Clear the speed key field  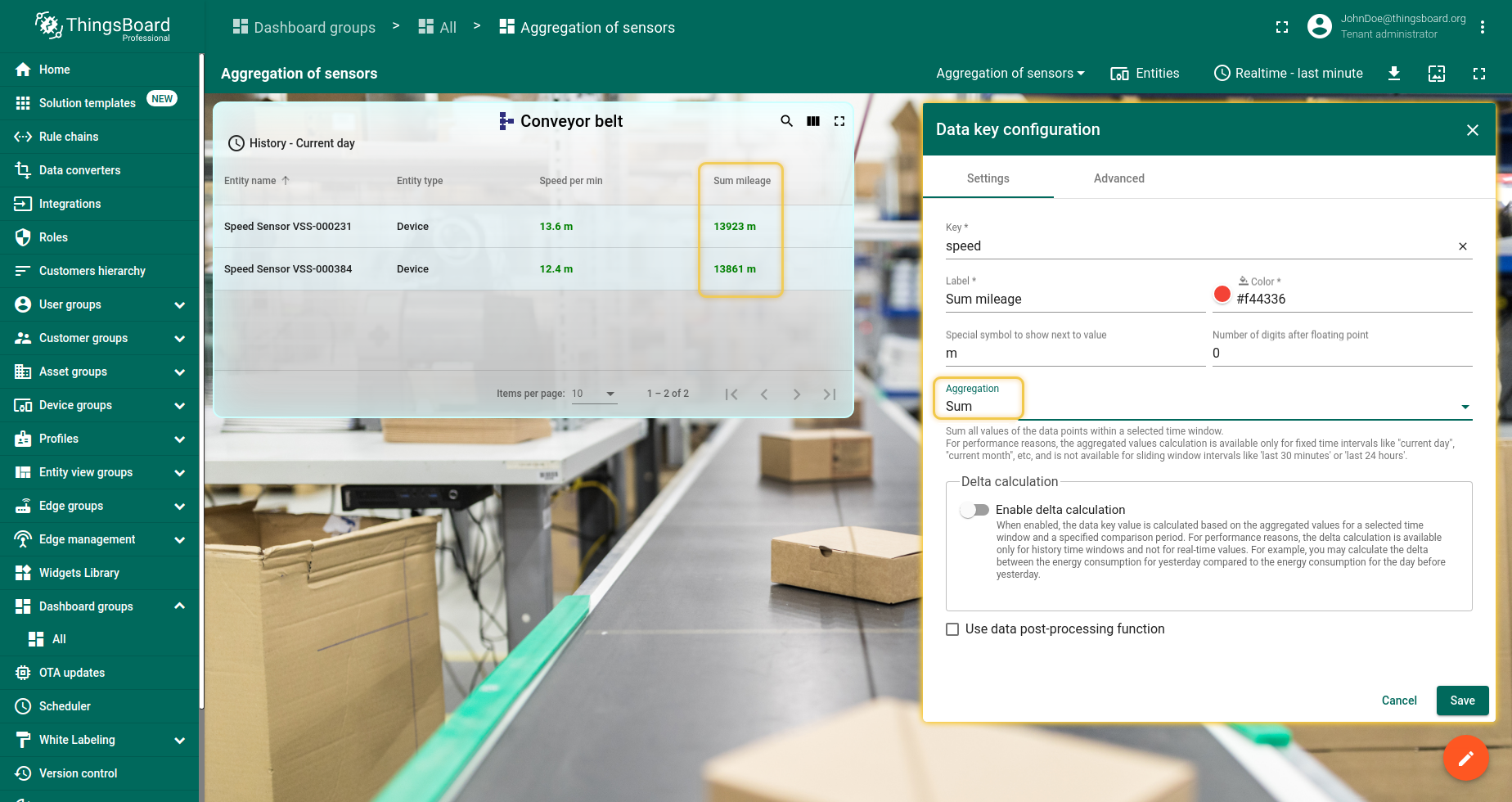click(1463, 246)
